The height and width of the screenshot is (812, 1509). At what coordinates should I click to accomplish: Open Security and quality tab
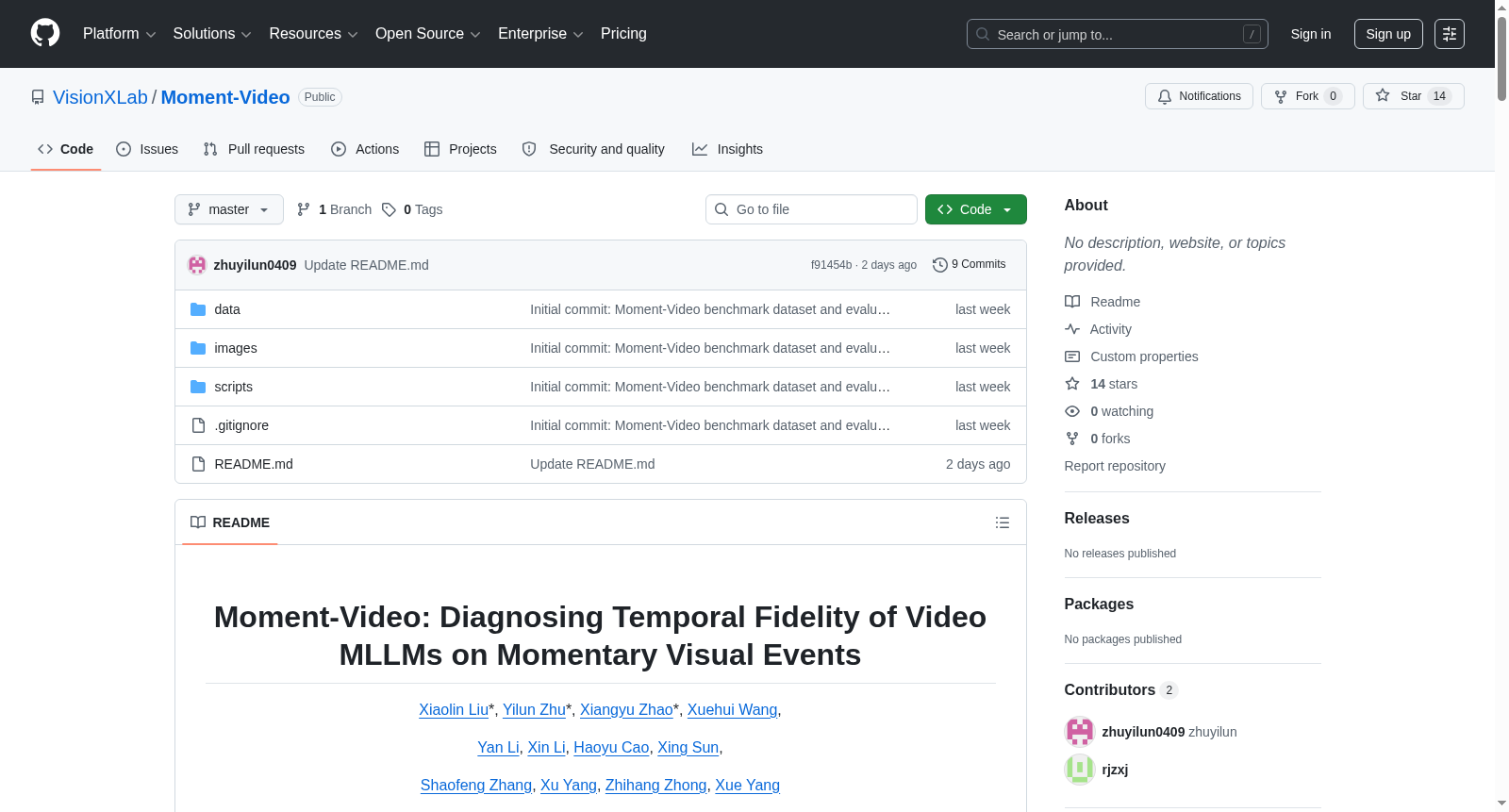(x=593, y=149)
